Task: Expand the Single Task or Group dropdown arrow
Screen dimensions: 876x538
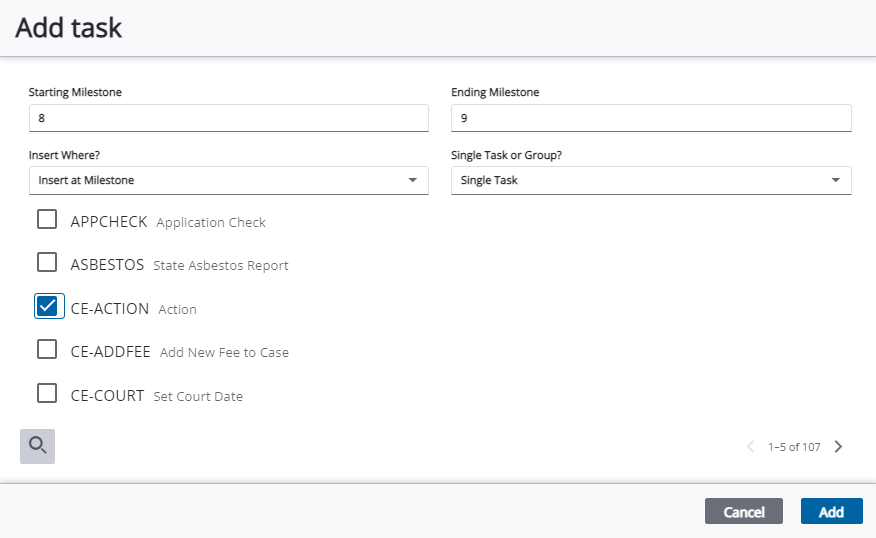Action: 835,180
